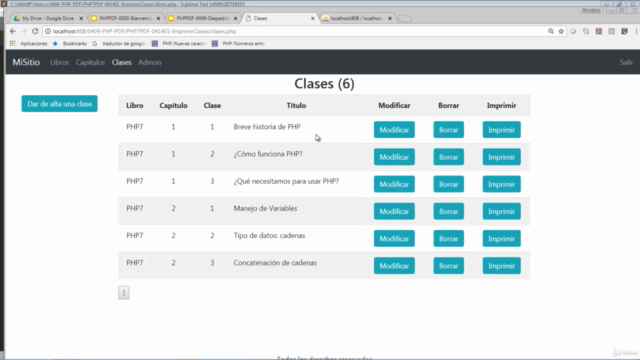Imprimir the Concatenación de cadenas row
Viewport: 640px width, 360px height.
tap(502, 266)
